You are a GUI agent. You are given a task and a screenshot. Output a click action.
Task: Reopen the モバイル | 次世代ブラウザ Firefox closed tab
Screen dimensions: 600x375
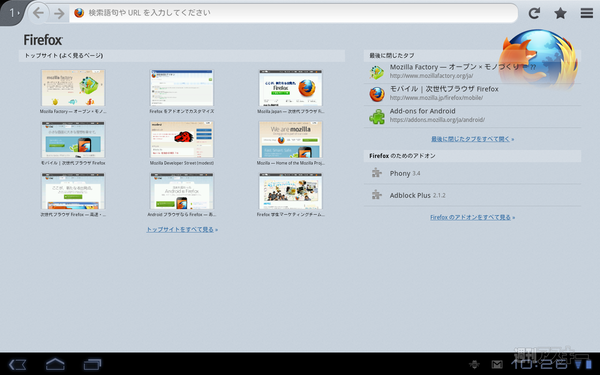472,94
